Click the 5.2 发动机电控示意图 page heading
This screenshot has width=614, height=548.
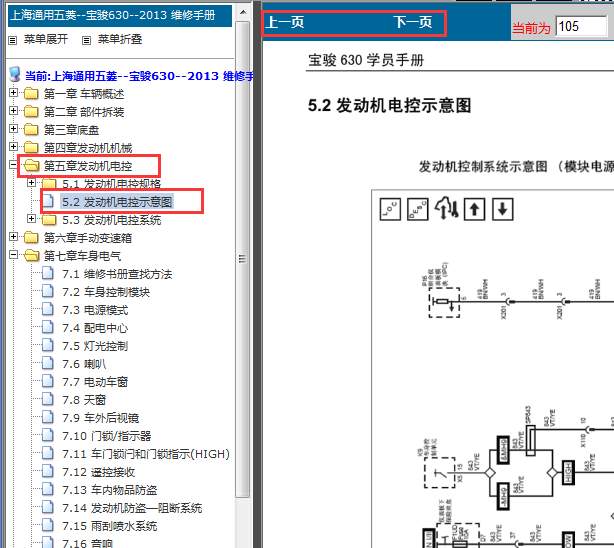click(x=390, y=105)
